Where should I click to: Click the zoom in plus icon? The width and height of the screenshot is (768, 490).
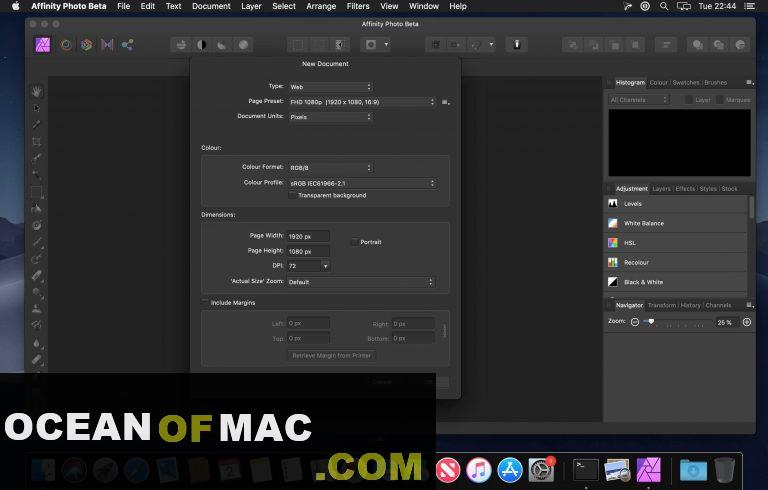point(747,322)
